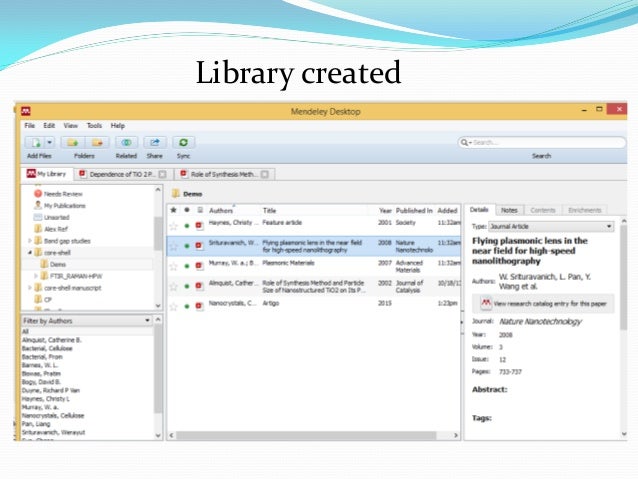Switch to the Enrichments tab
The height and width of the screenshot is (479, 638).
click(585, 210)
